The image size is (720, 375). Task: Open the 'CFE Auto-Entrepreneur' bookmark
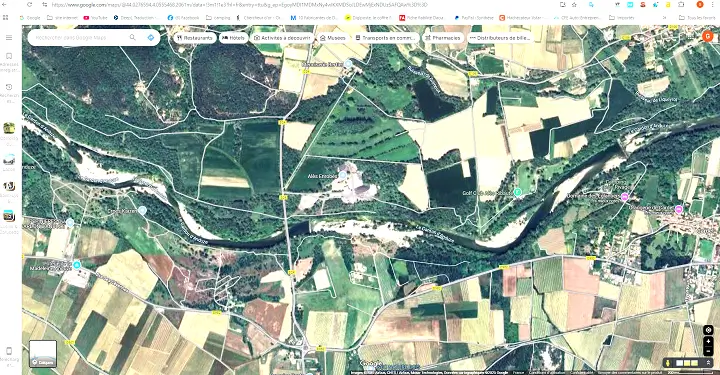[577, 17]
